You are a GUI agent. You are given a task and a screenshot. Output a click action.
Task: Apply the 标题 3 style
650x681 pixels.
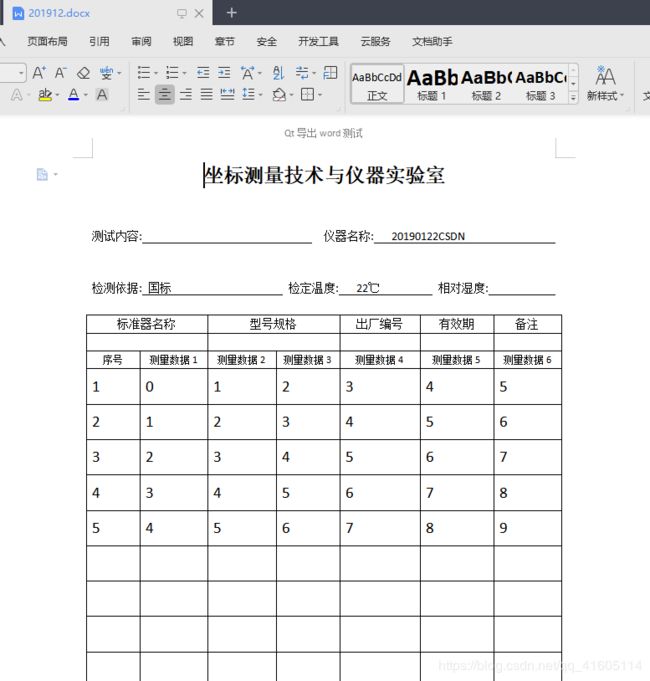coord(541,84)
